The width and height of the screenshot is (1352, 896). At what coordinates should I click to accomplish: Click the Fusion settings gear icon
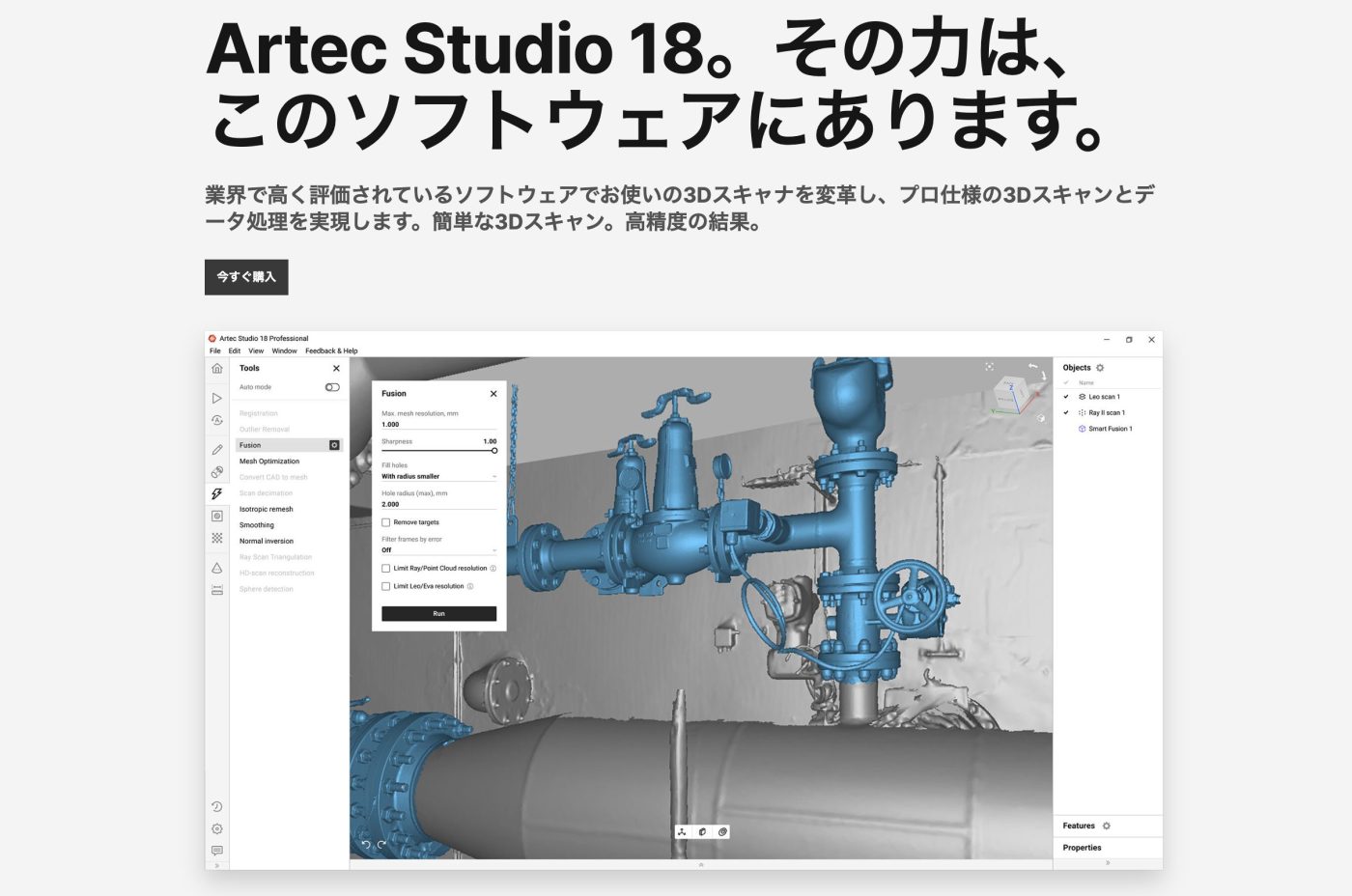335,445
